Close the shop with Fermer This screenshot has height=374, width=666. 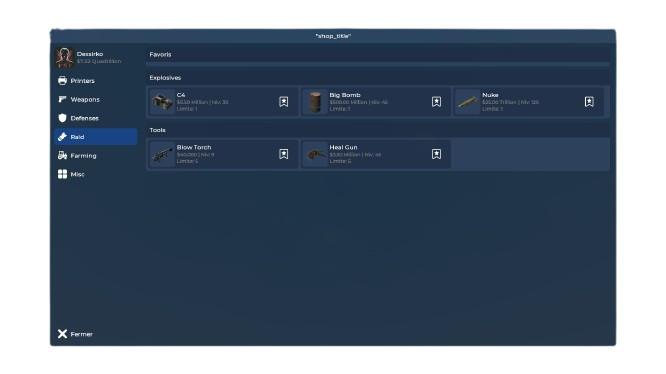[75, 334]
